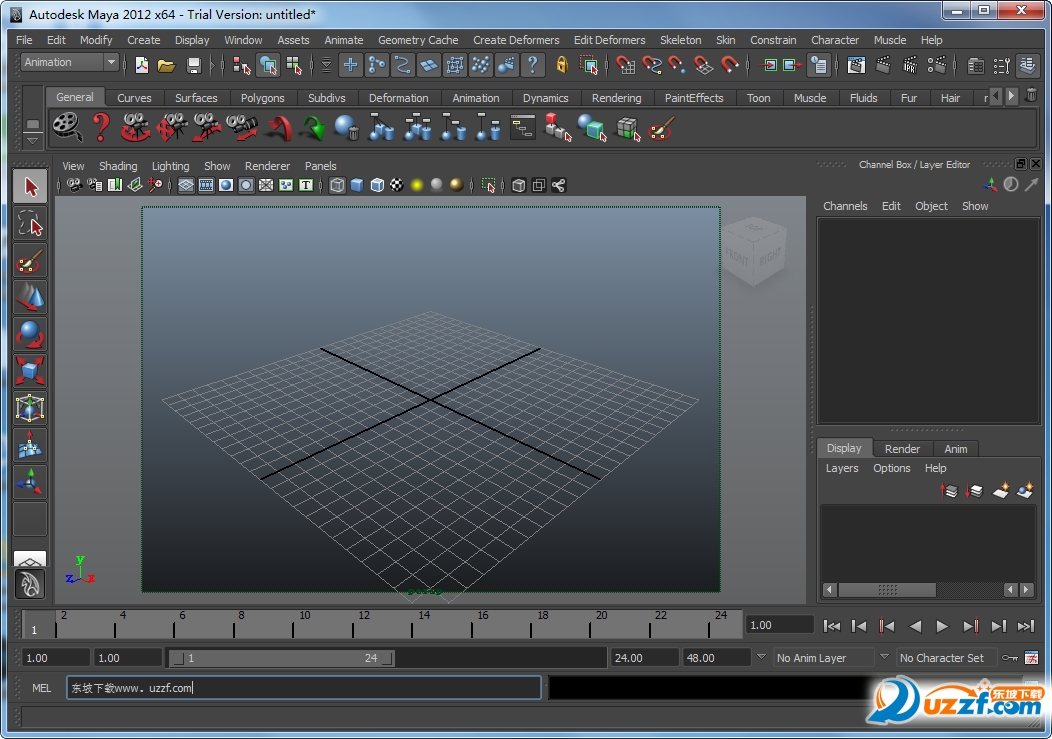Choose the Select tool arrow in toolbox

click(x=30, y=187)
